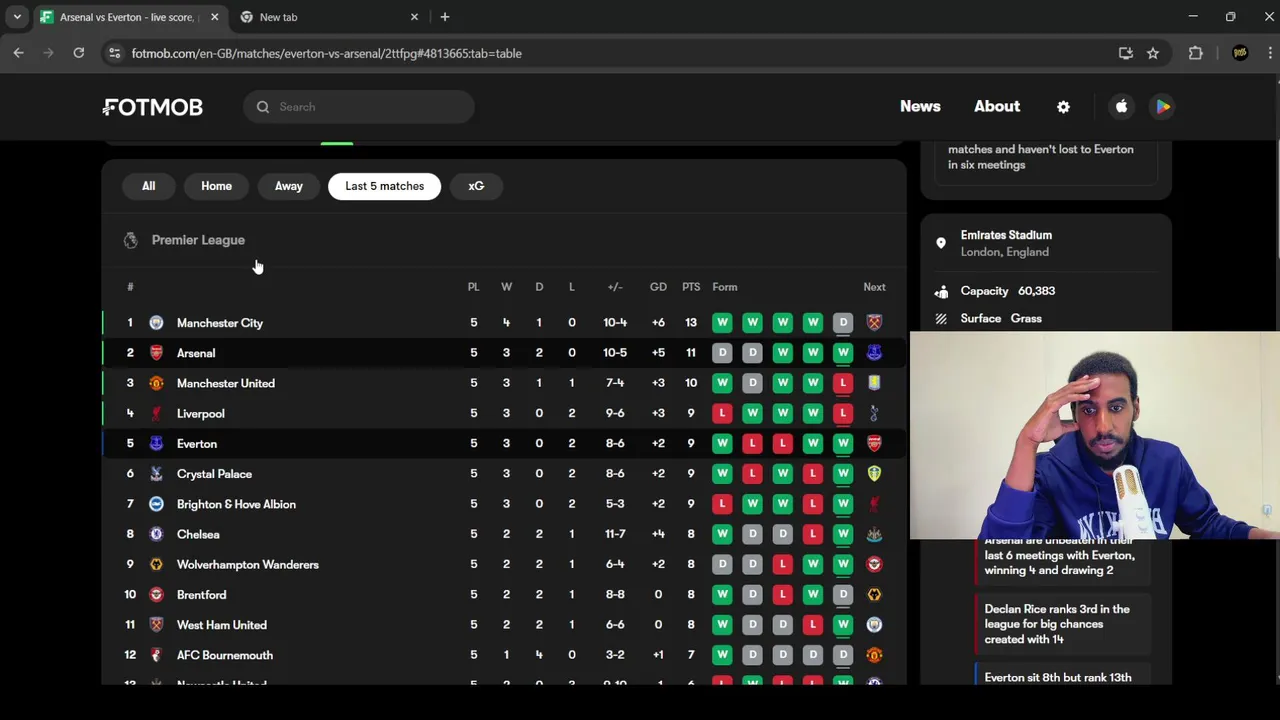Click the GD column header
The image size is (1280, 720).
coord(658,287)
